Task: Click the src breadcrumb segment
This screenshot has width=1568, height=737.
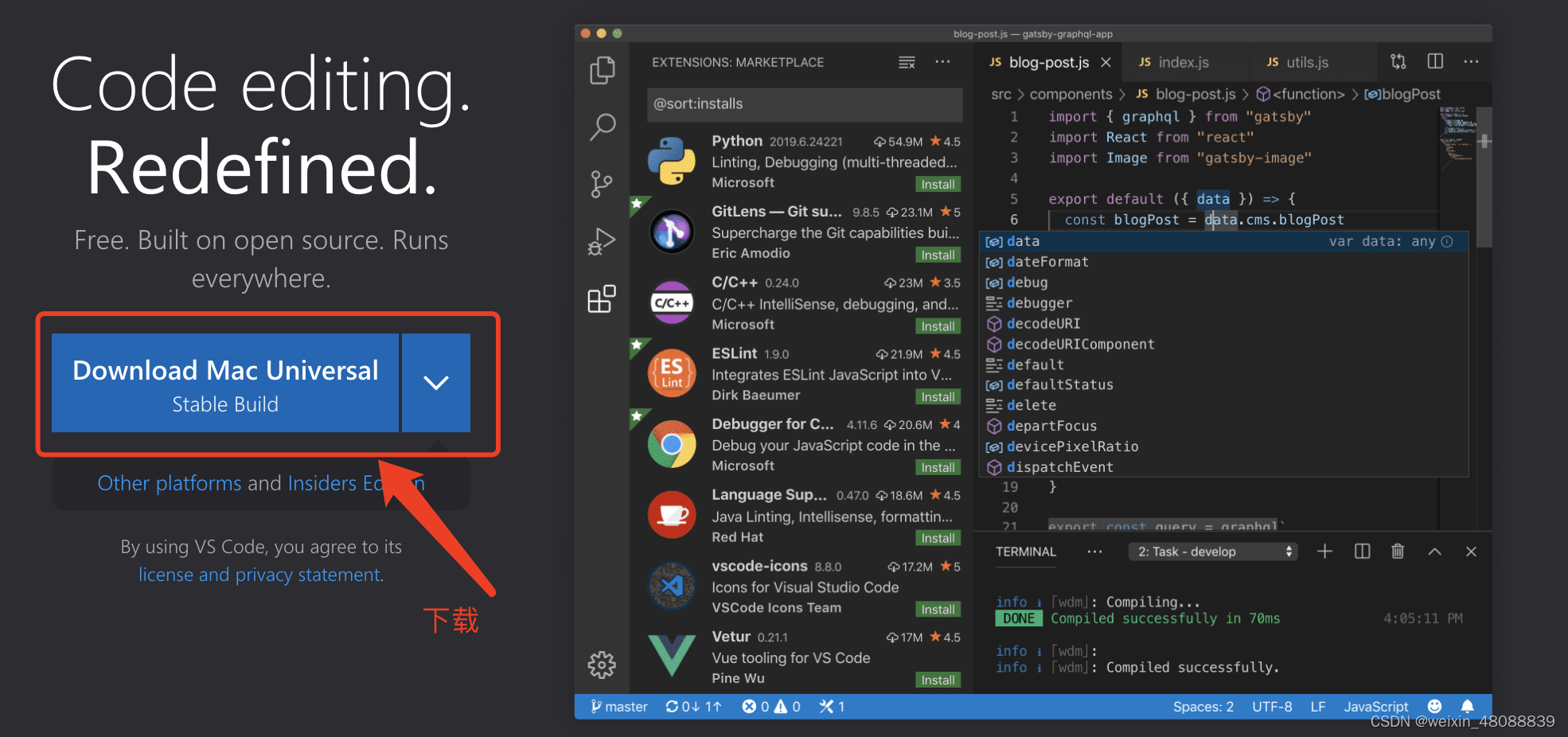Action: [x=1001, y=94]
